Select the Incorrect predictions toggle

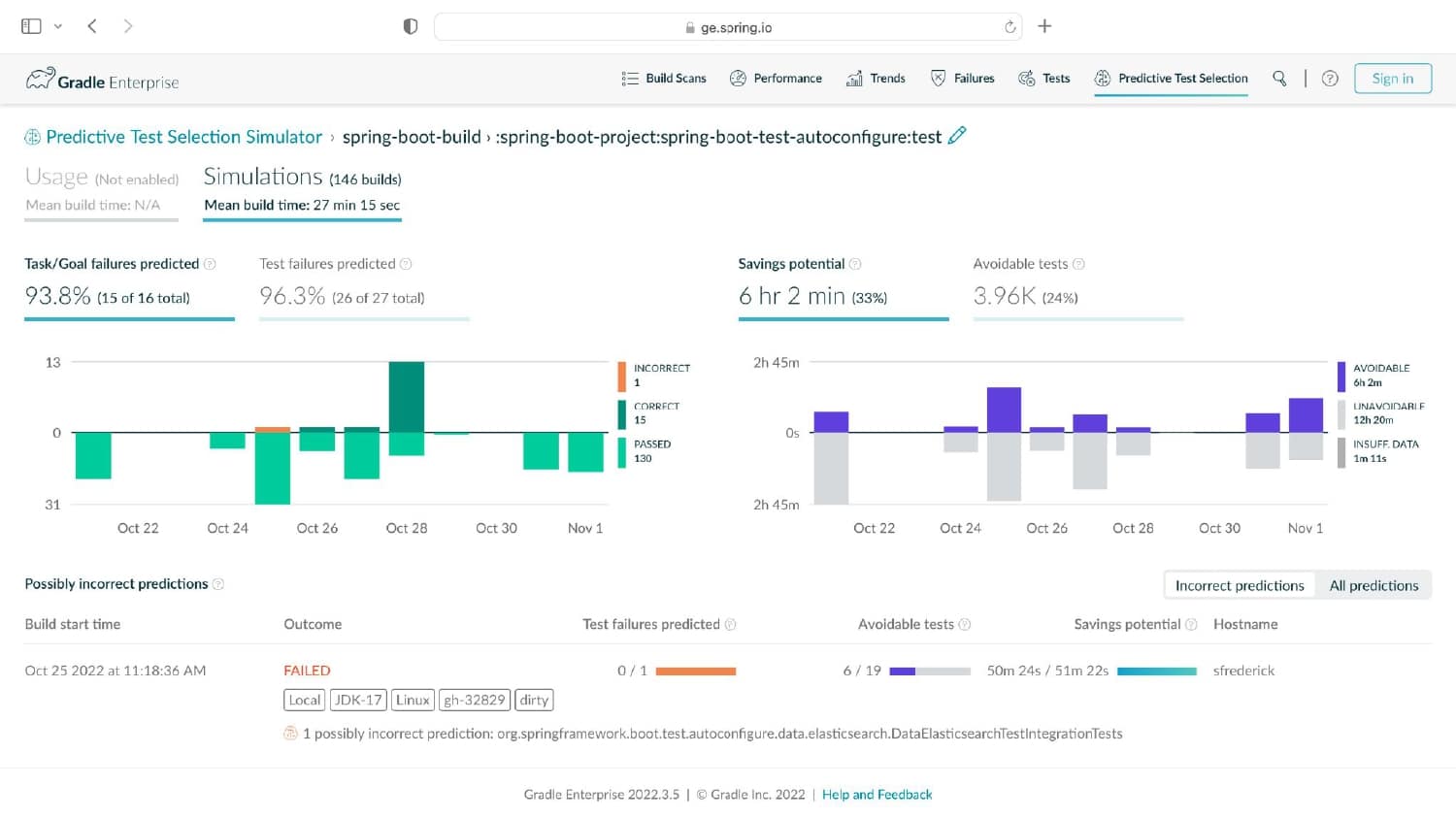(x=1240, y=585)
